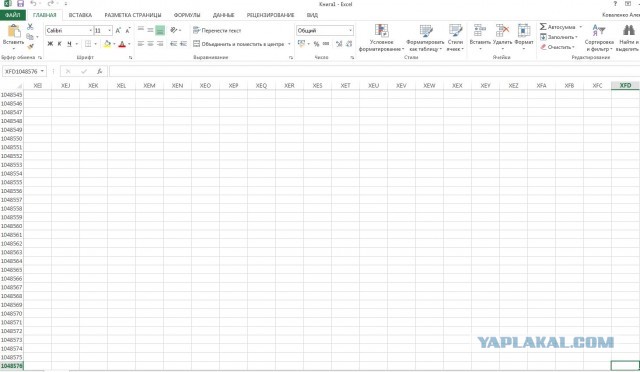Insert function with fx button
Screen dimensions: 640x372
[99, 71]
